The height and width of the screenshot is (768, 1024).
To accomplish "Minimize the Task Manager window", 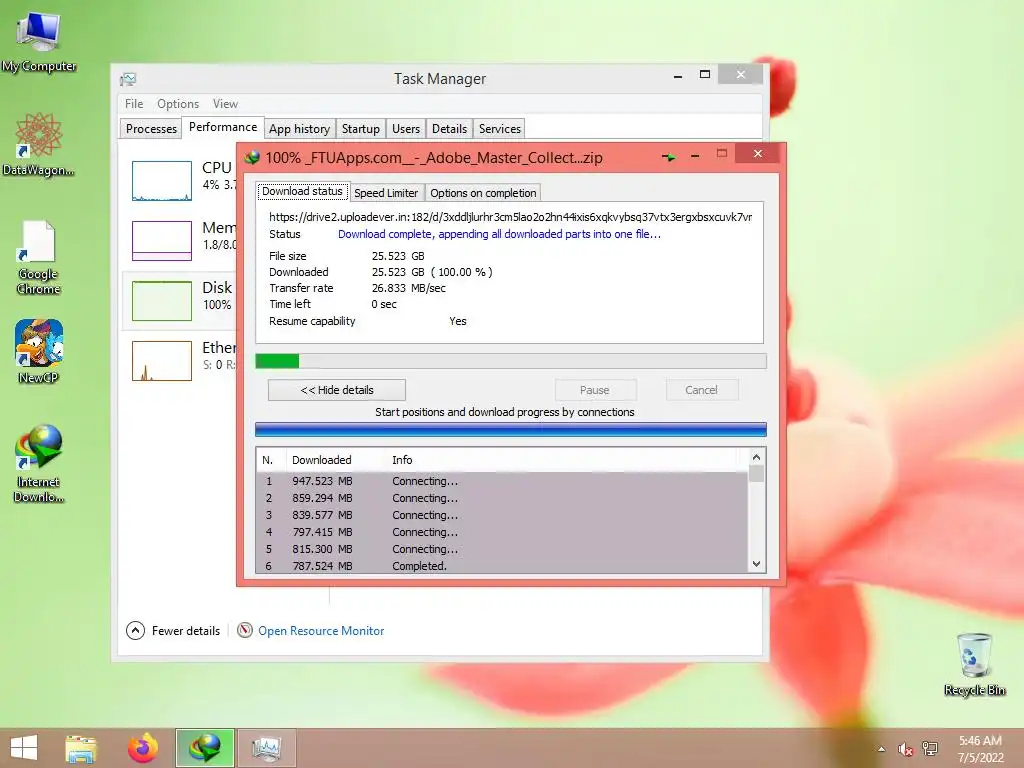I will click(678, 76).
